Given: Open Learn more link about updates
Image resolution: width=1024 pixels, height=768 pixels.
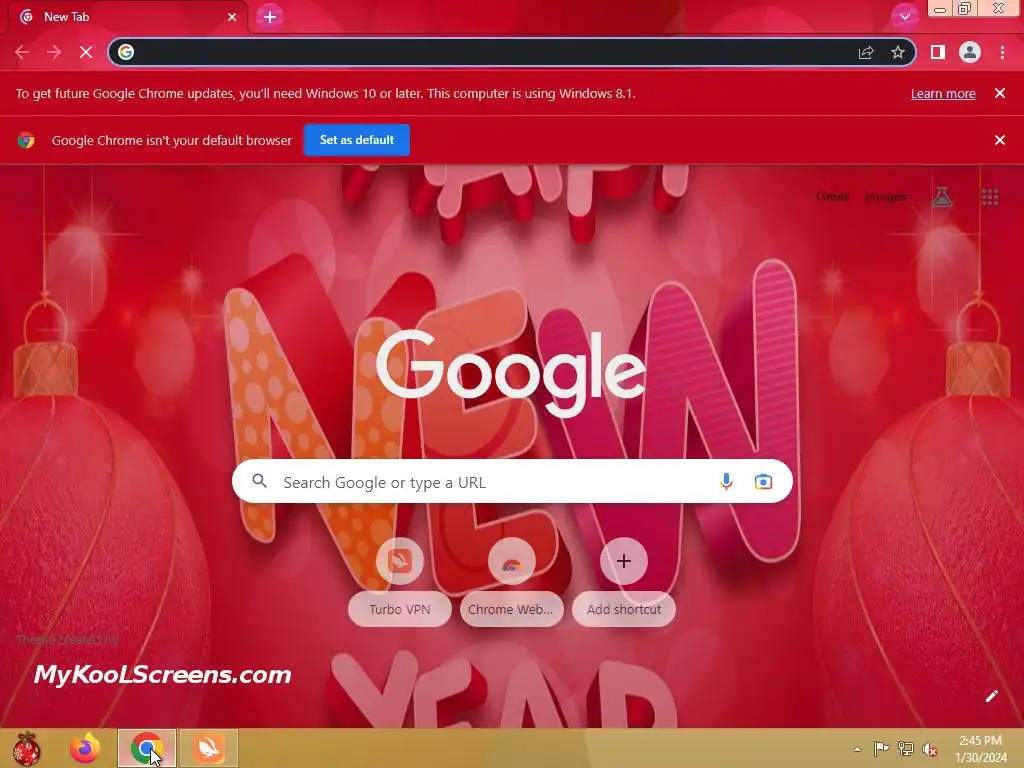Looking at the screenshot, I should coord(943,93).
